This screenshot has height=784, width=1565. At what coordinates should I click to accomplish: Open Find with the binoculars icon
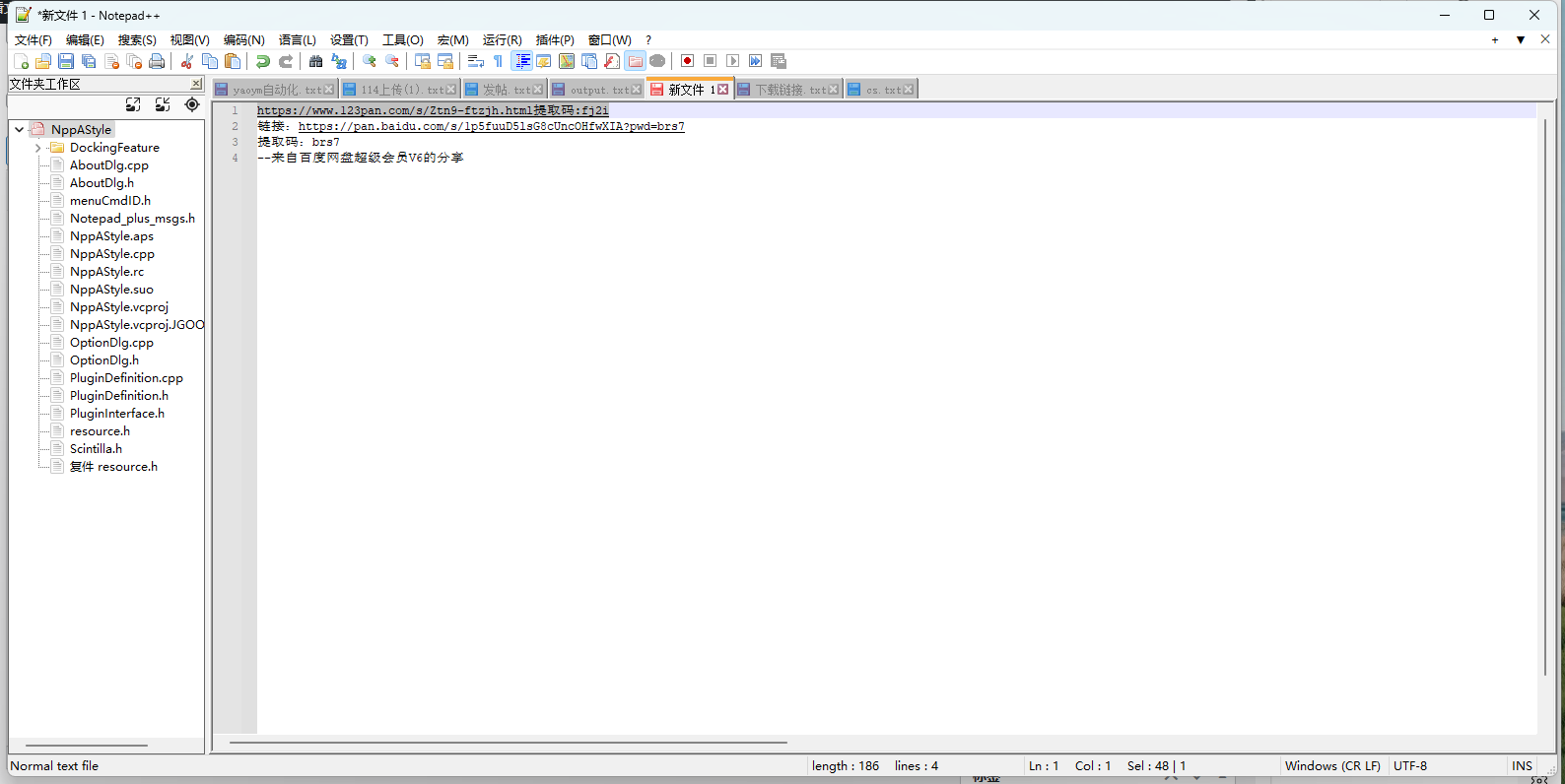[315, 61]
